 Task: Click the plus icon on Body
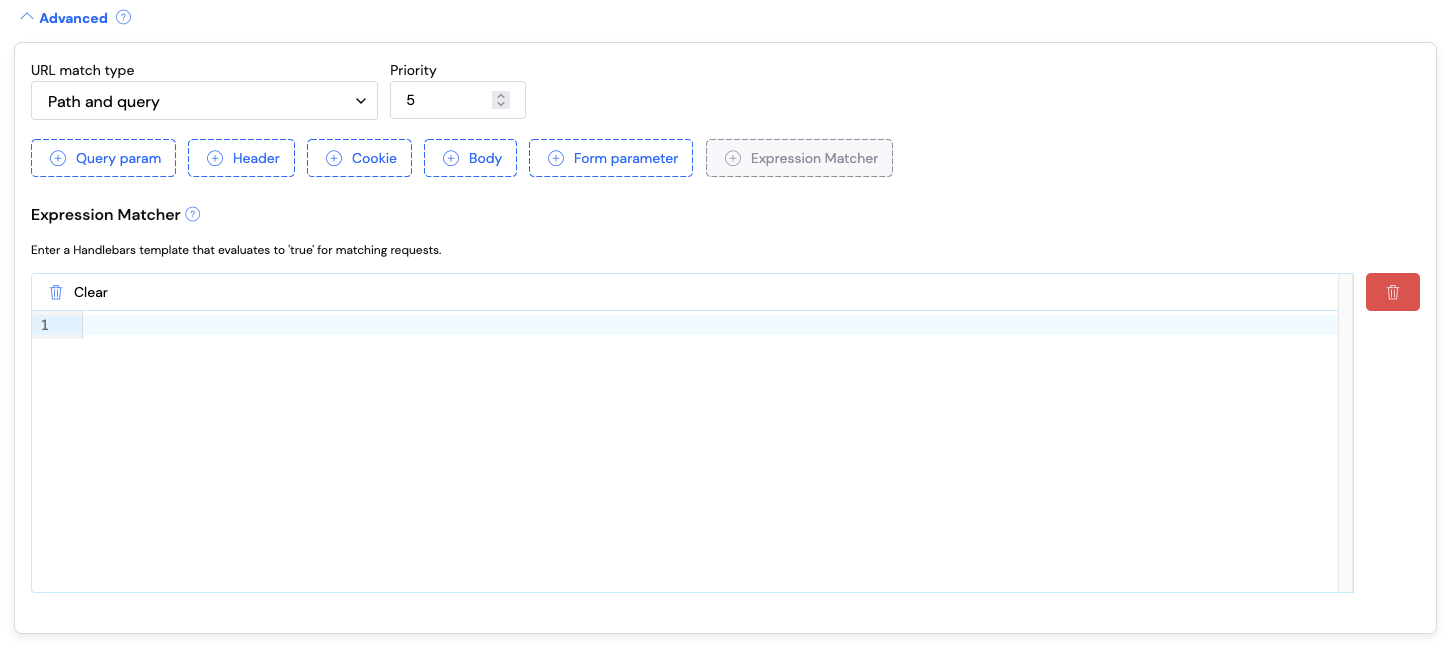(x=450, y=157)
